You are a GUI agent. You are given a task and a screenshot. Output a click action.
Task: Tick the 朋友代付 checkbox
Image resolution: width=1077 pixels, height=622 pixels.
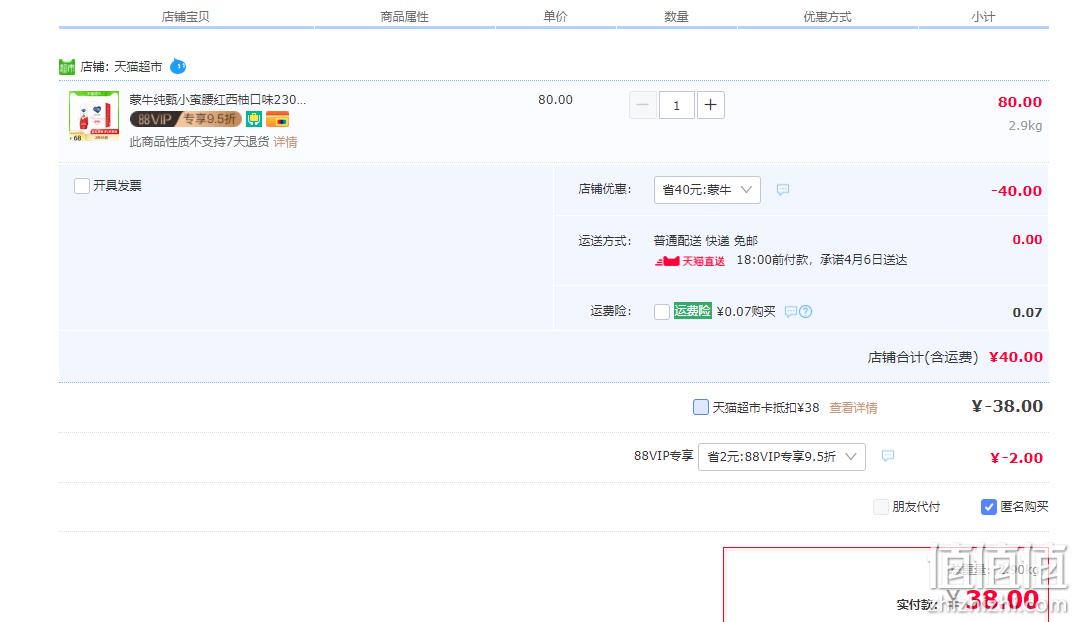(x=881, y=507)
